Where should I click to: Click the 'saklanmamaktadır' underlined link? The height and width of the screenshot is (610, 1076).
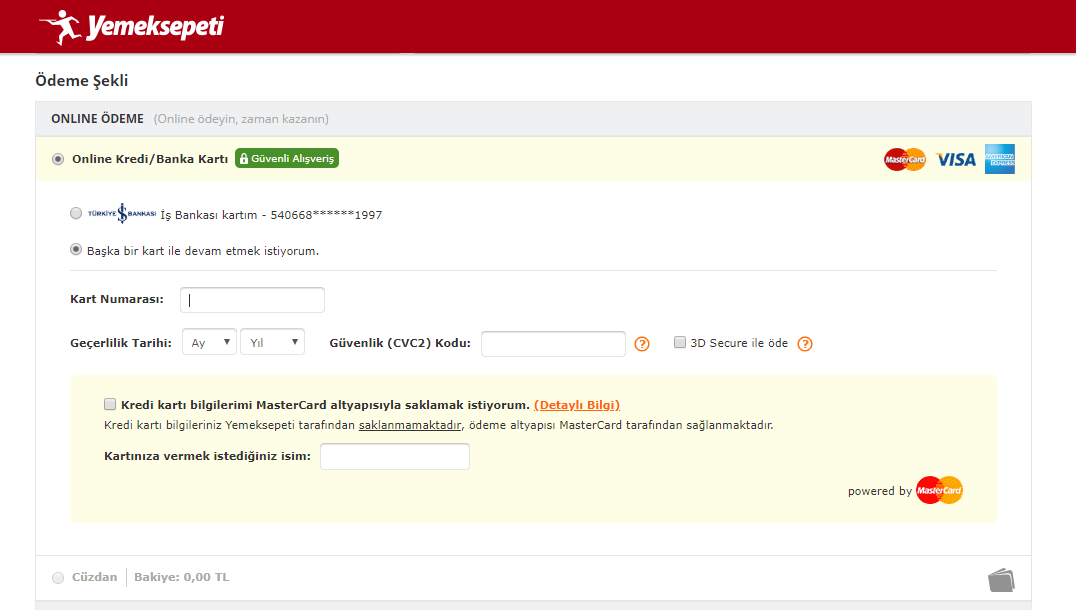(x=410, y=425)
